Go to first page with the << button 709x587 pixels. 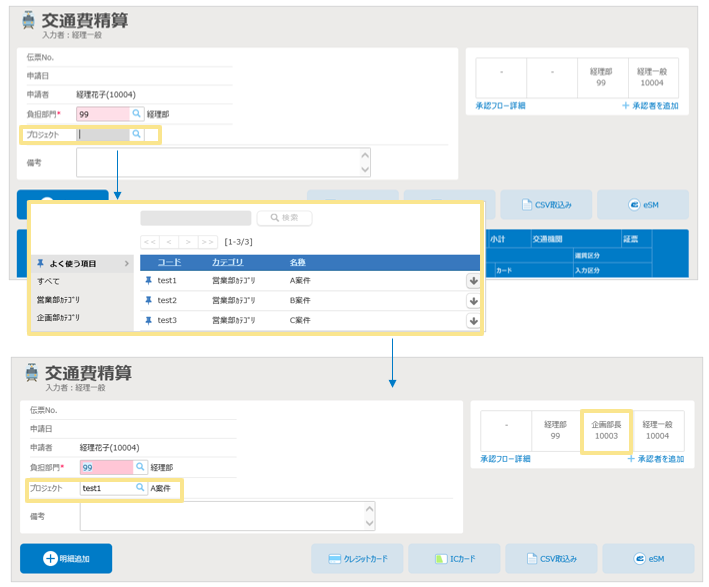tap(149, 242)
